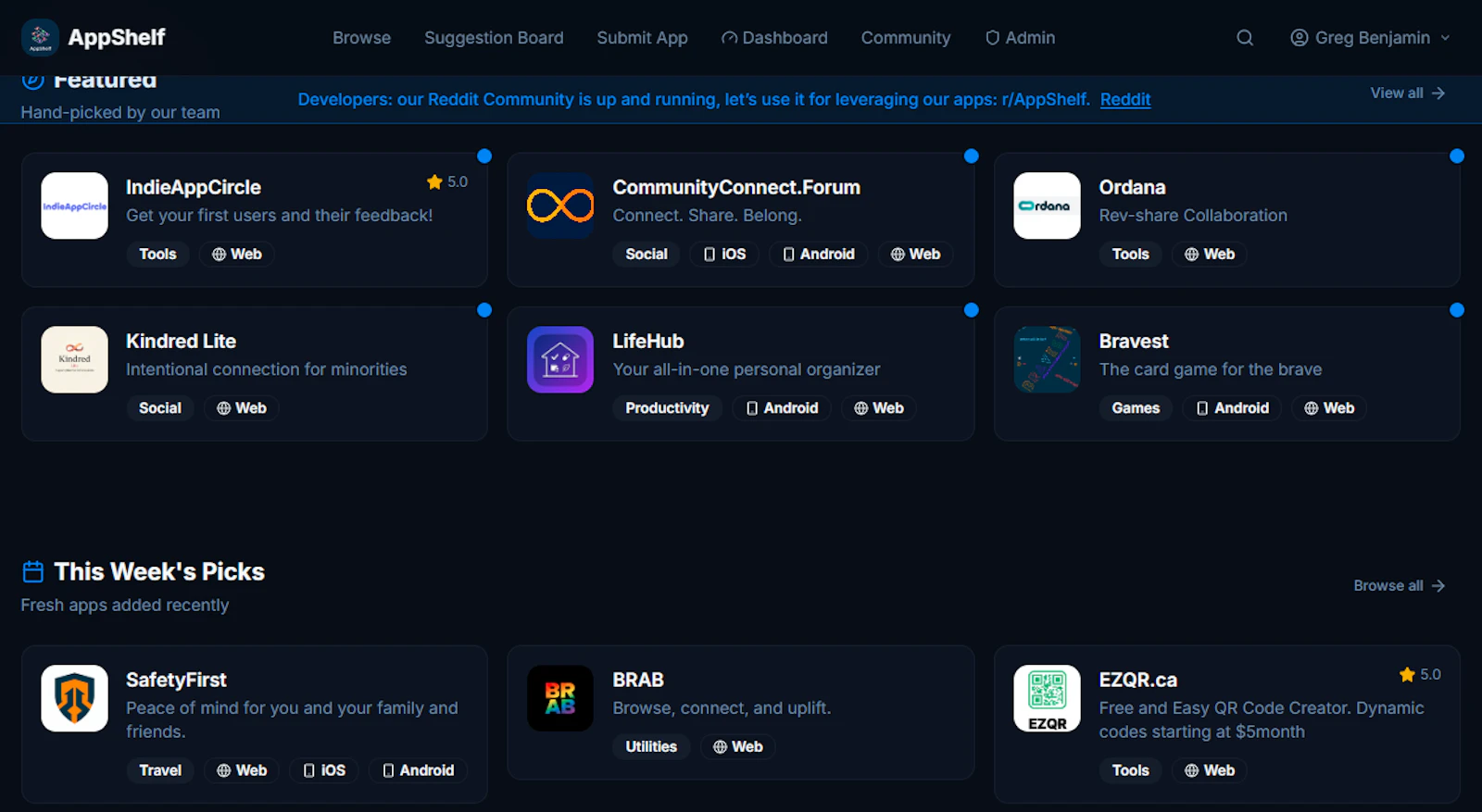This screenshot has width=1482, height=812.
Task: Click the calendar icon beside This Week's Picks
Action: point(33,571)
